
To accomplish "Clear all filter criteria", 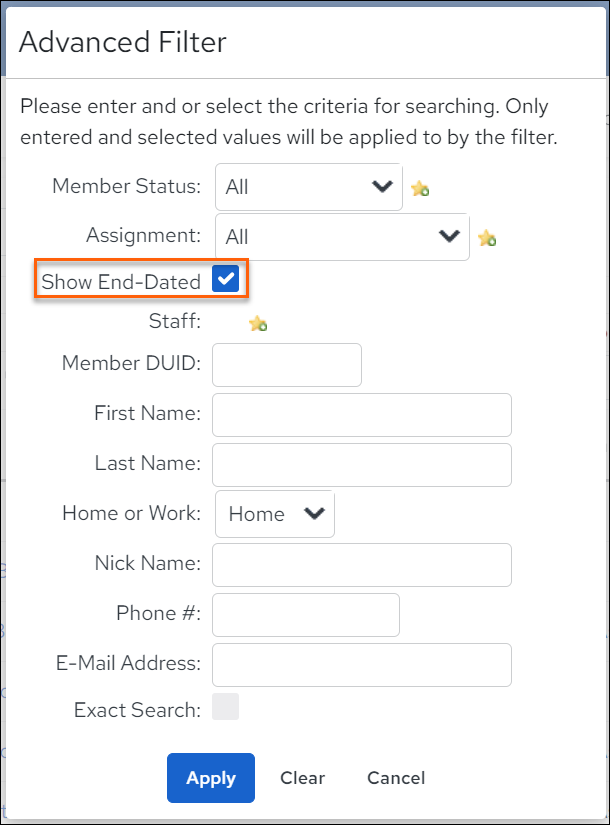I will click(302, 778).
